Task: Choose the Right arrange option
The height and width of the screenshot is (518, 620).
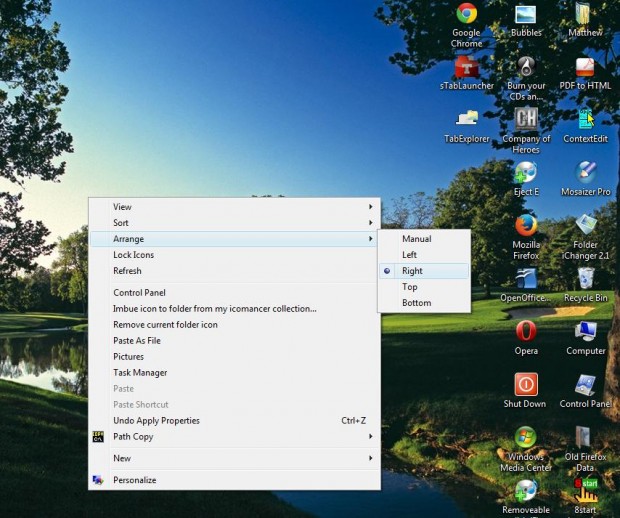Action: 413,271
